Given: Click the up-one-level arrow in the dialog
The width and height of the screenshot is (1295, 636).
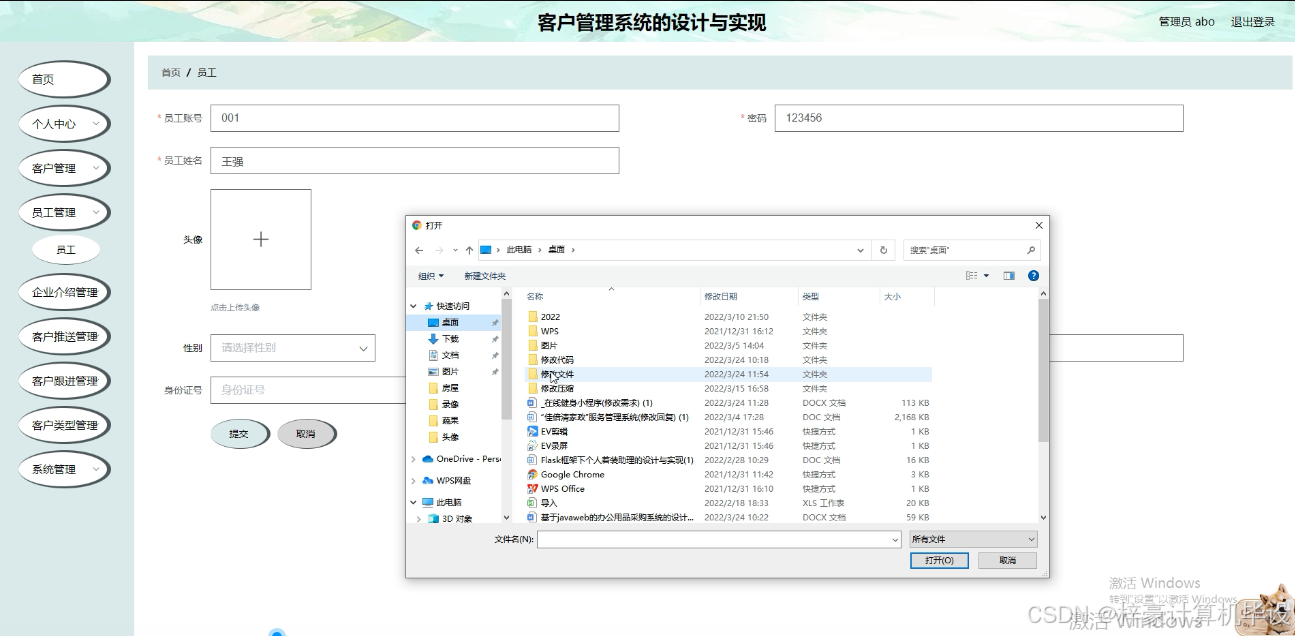Looking at the screenshot, I should tap(468, 250).
